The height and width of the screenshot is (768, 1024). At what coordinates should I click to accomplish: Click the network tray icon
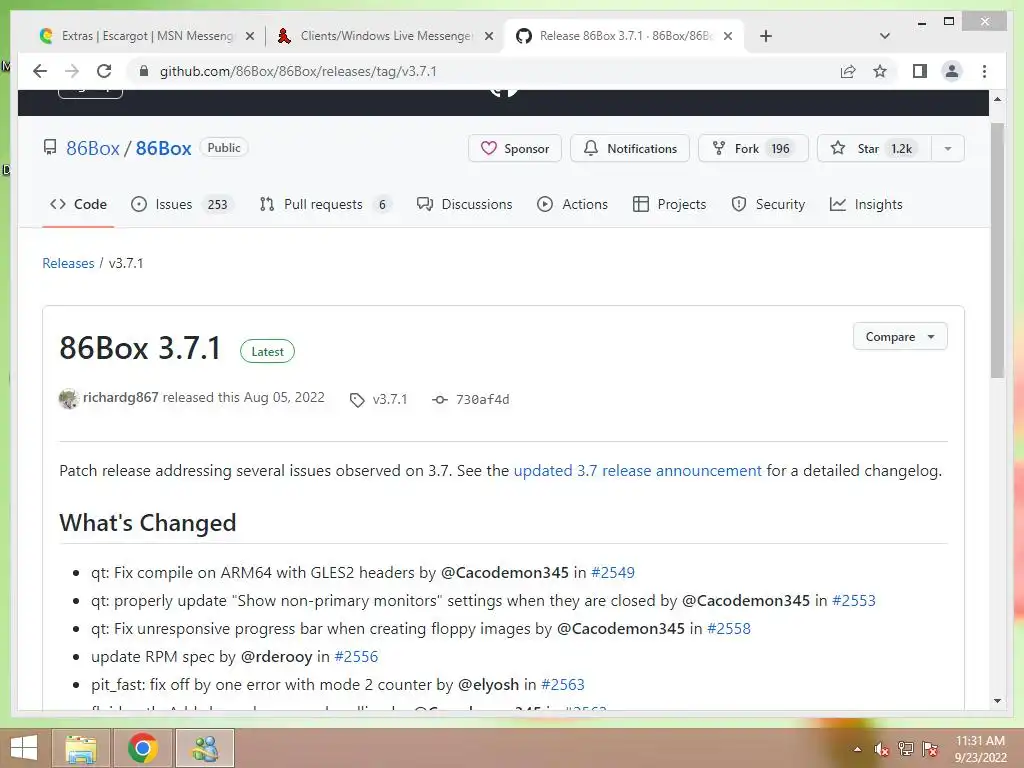tap(906, 749)
